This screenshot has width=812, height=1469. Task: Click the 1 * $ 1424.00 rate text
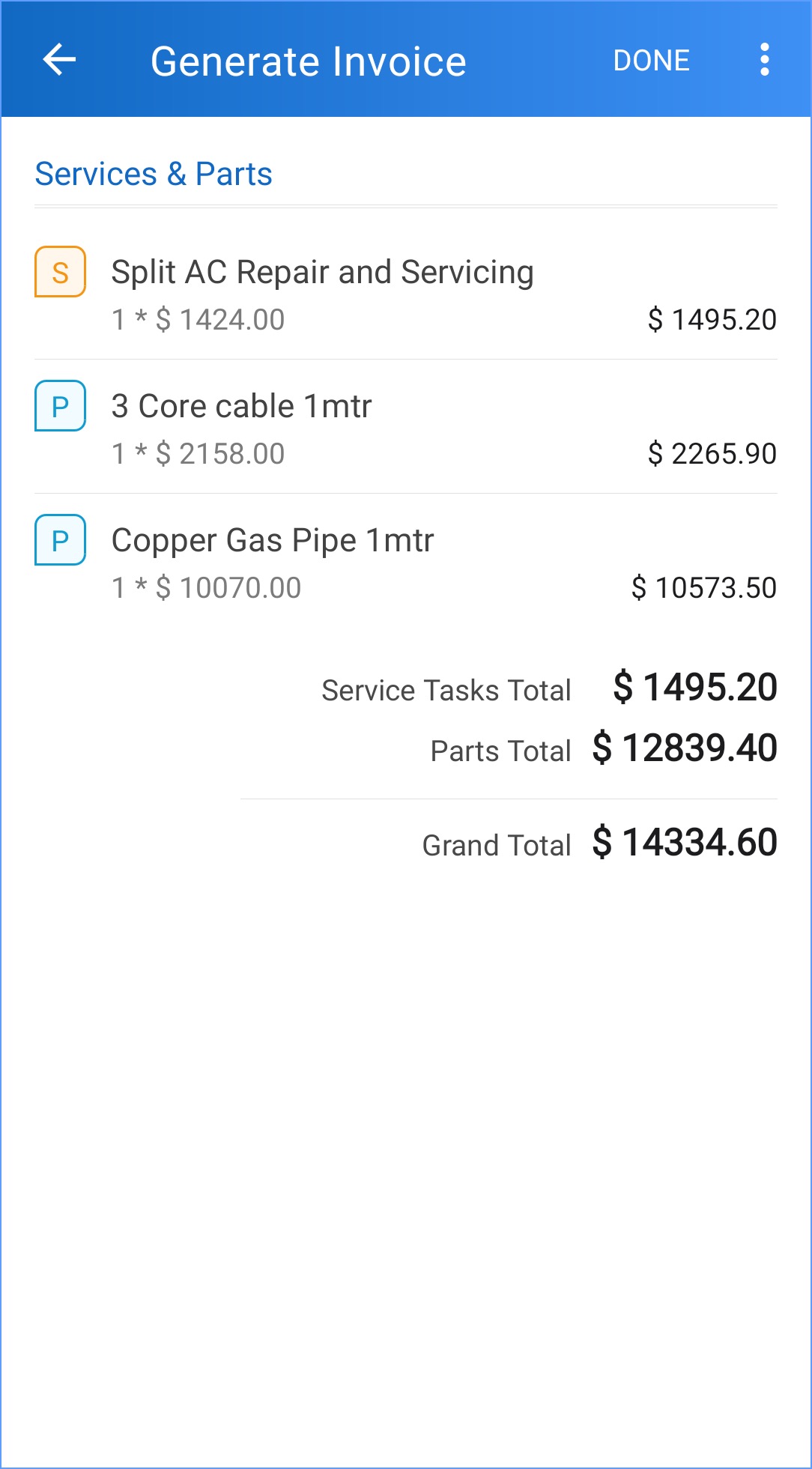tap(199, 320)
